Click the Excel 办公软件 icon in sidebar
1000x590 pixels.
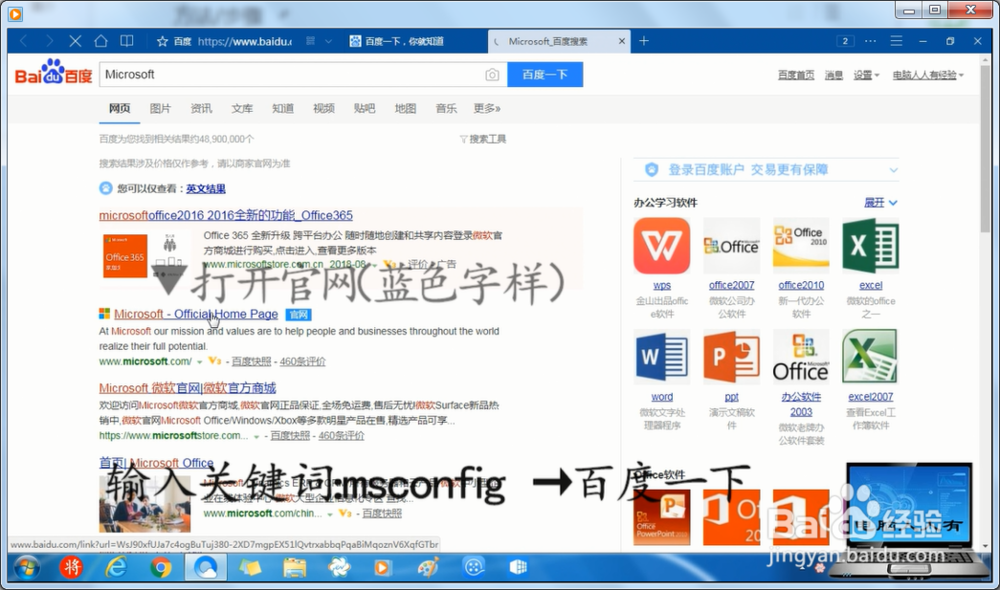pyautogui.click(x=869, y=245)
